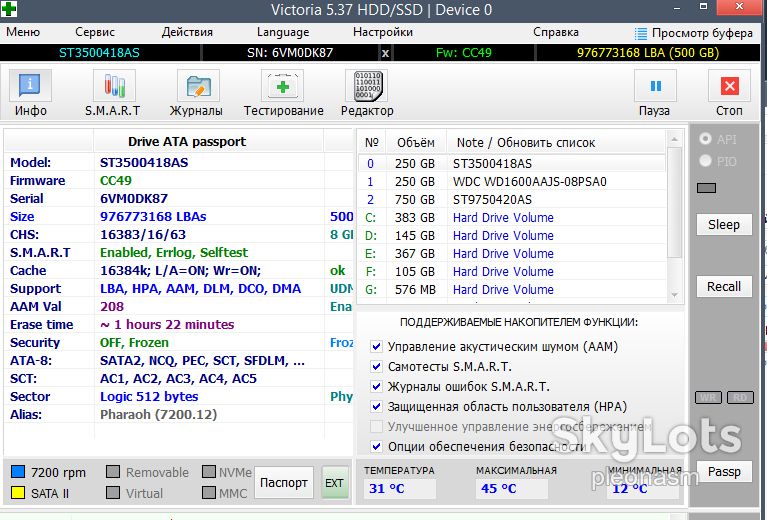This screenshot has height=520, width=767.
Task: Click the Alias value Pharaoh (7200.12)
Action: click(158, 415)
